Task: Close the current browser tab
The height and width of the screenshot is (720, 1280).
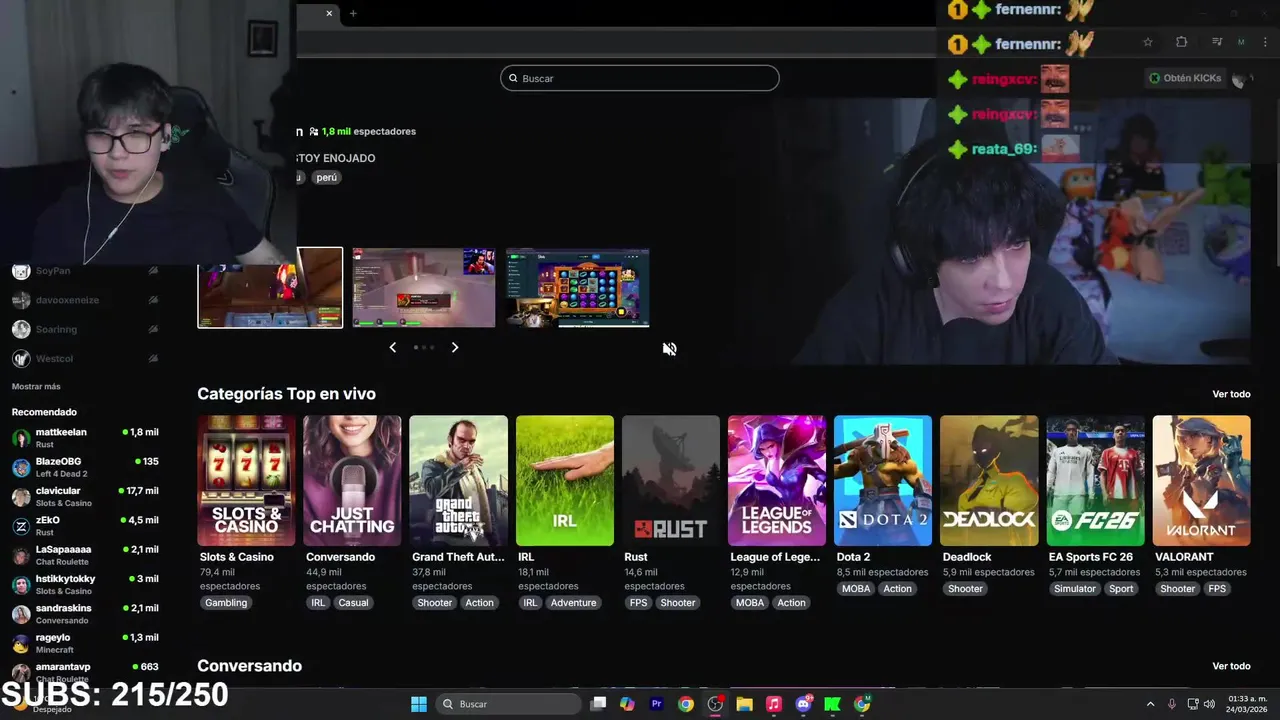Action: click(x=329, y=13)
